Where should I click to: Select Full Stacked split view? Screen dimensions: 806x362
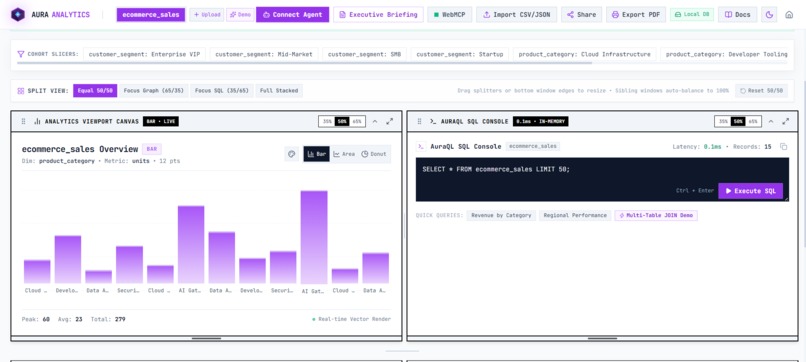(x=279, y=90)
